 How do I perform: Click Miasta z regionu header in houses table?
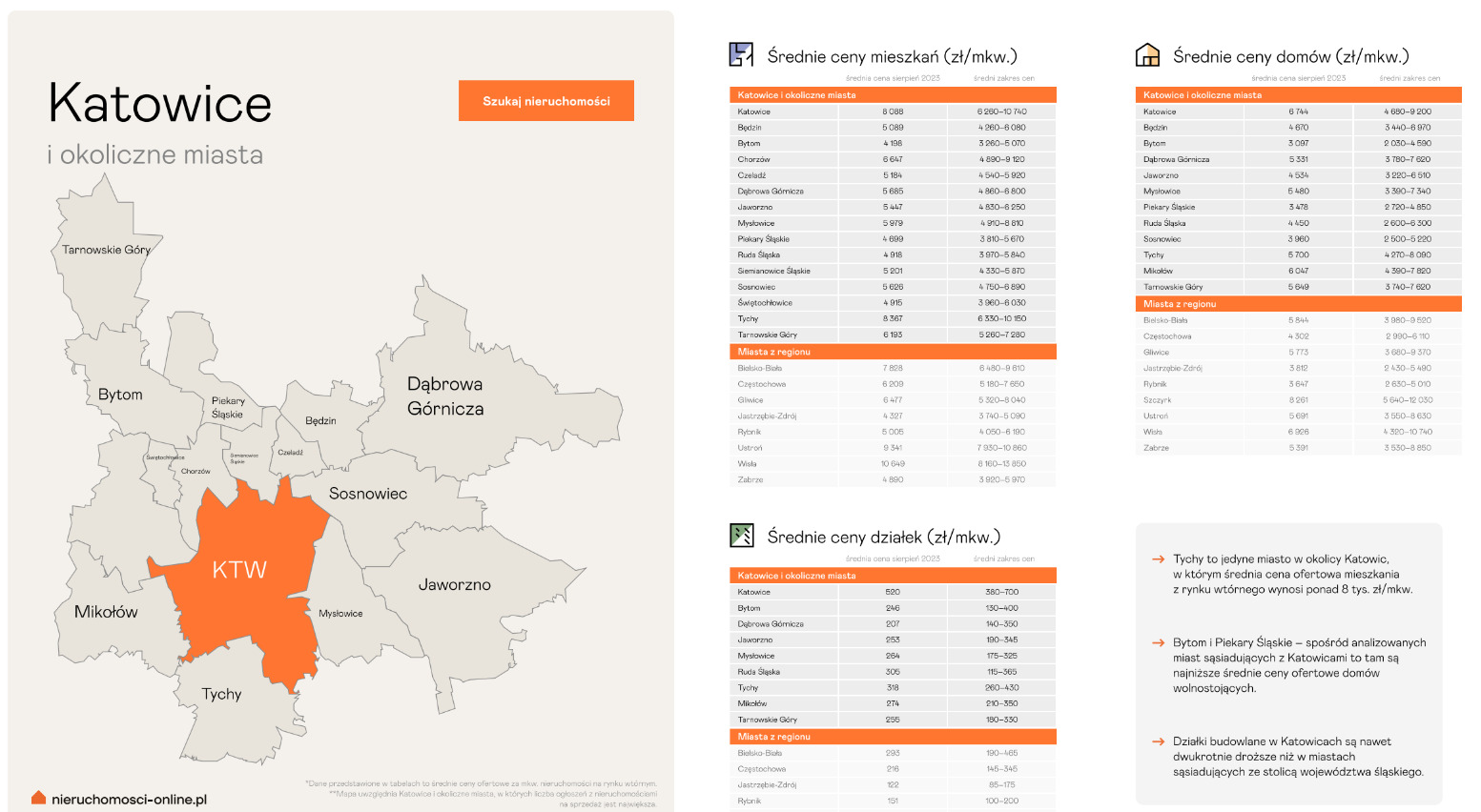click(1298, 304)
